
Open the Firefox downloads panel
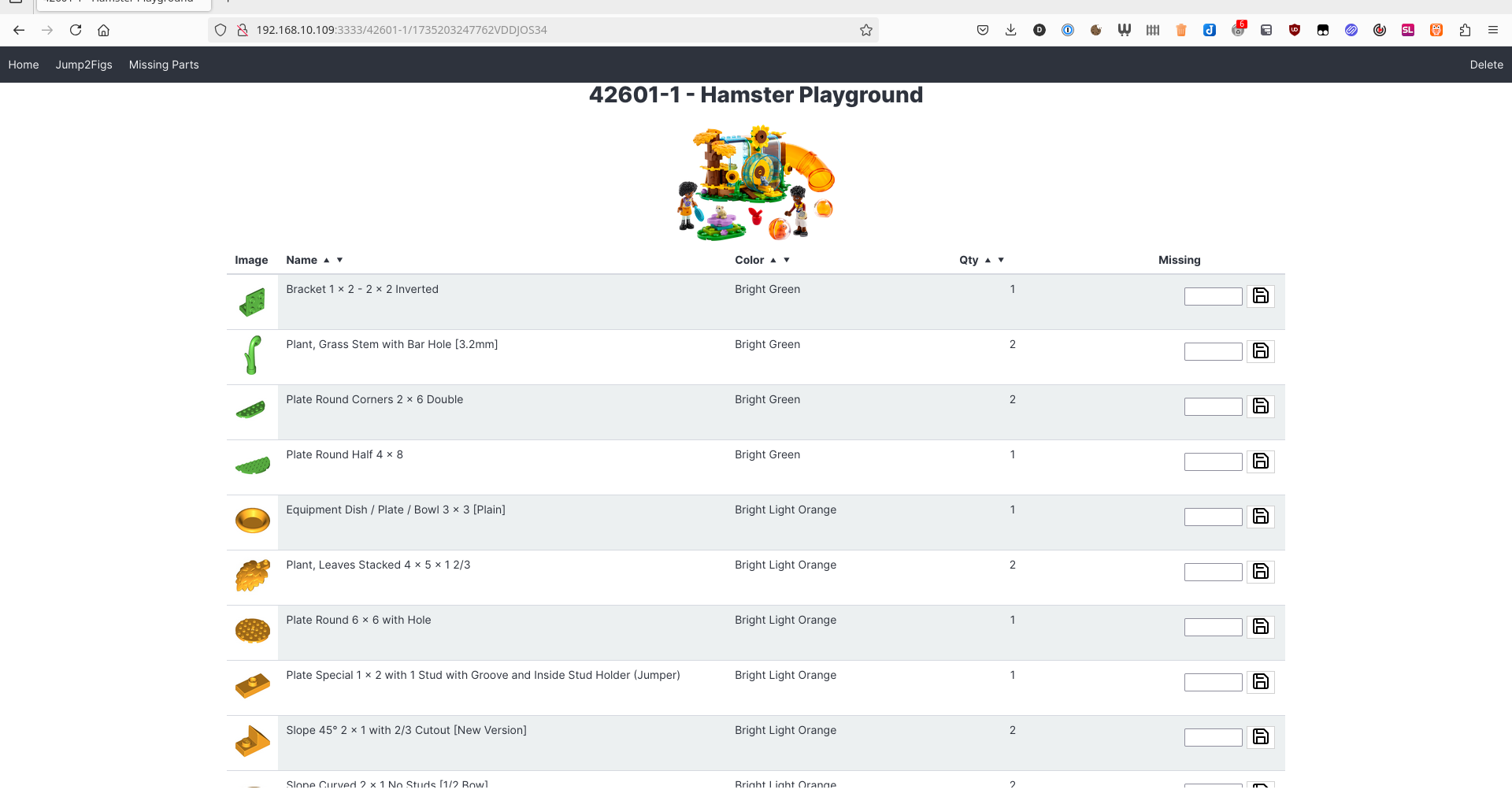click(1011, 30)
